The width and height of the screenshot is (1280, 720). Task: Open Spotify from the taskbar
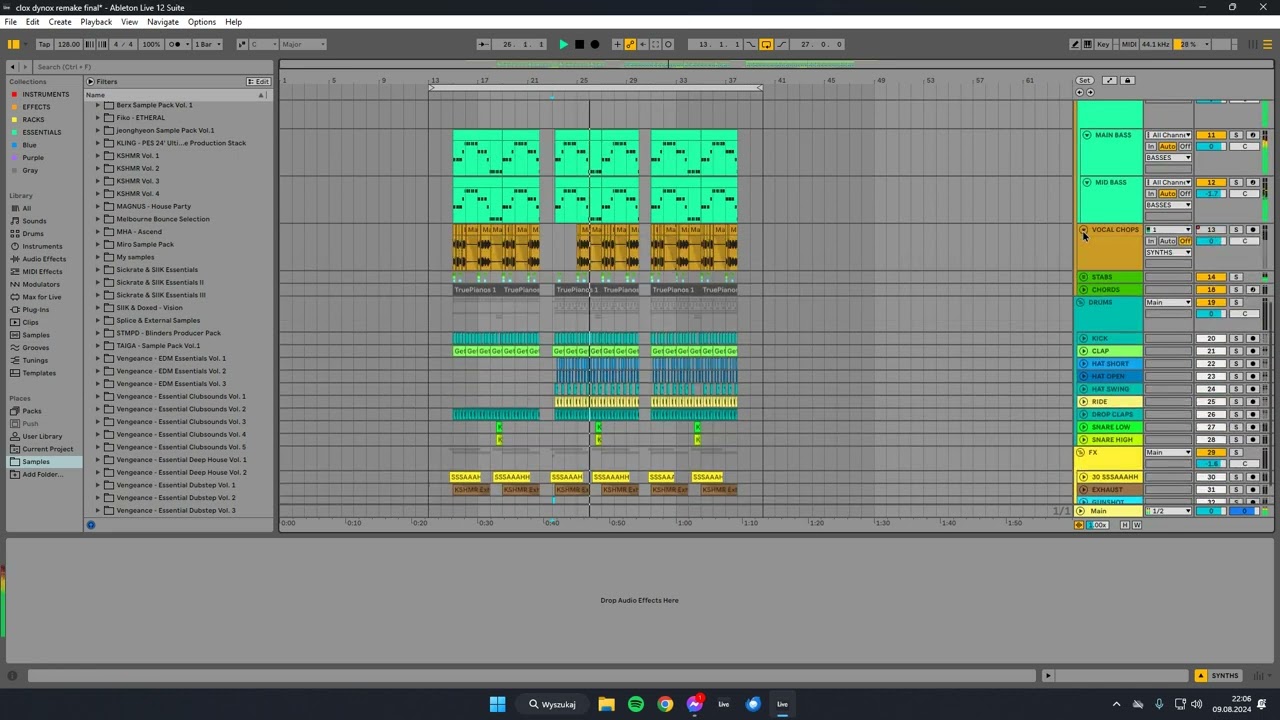[635, 704]
